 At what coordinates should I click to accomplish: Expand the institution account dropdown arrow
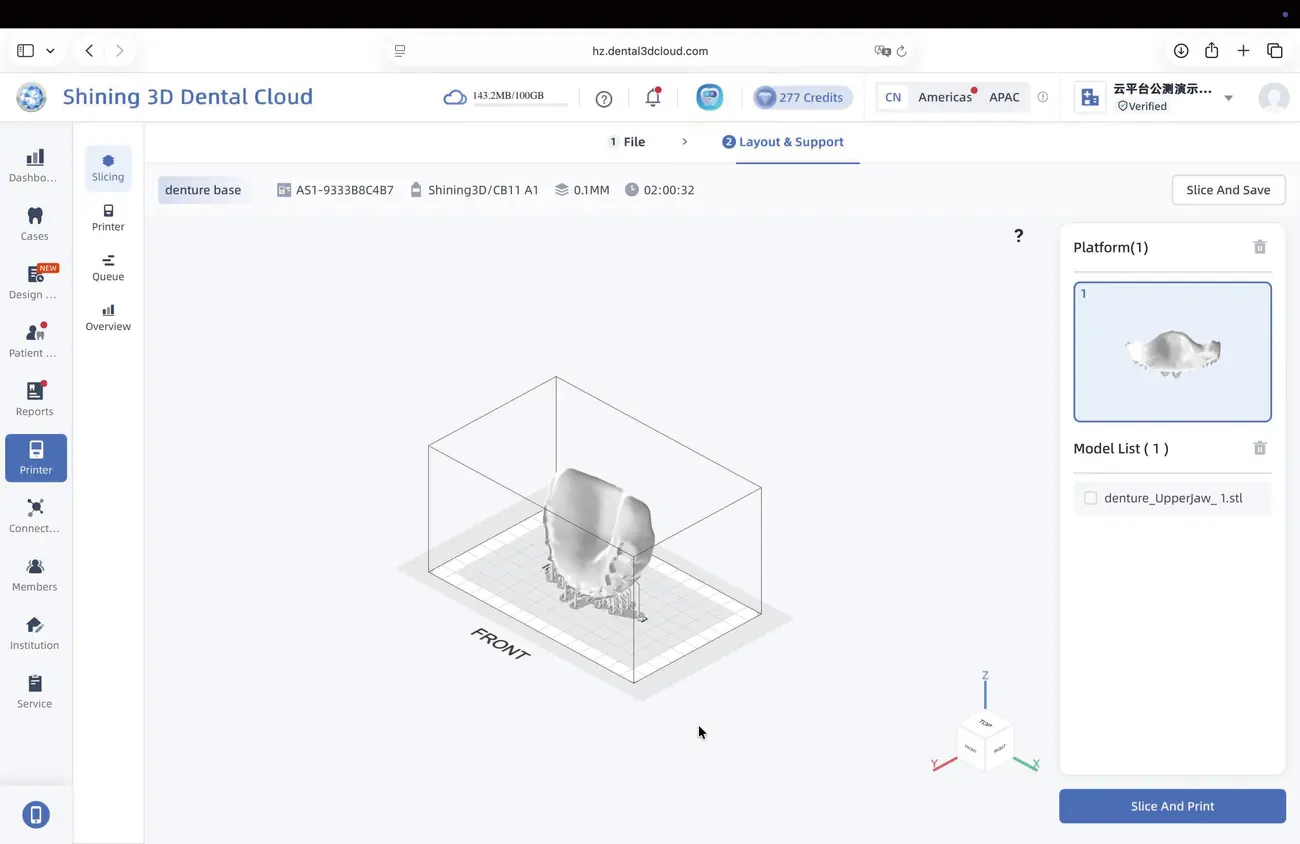tap(1229, 98)
